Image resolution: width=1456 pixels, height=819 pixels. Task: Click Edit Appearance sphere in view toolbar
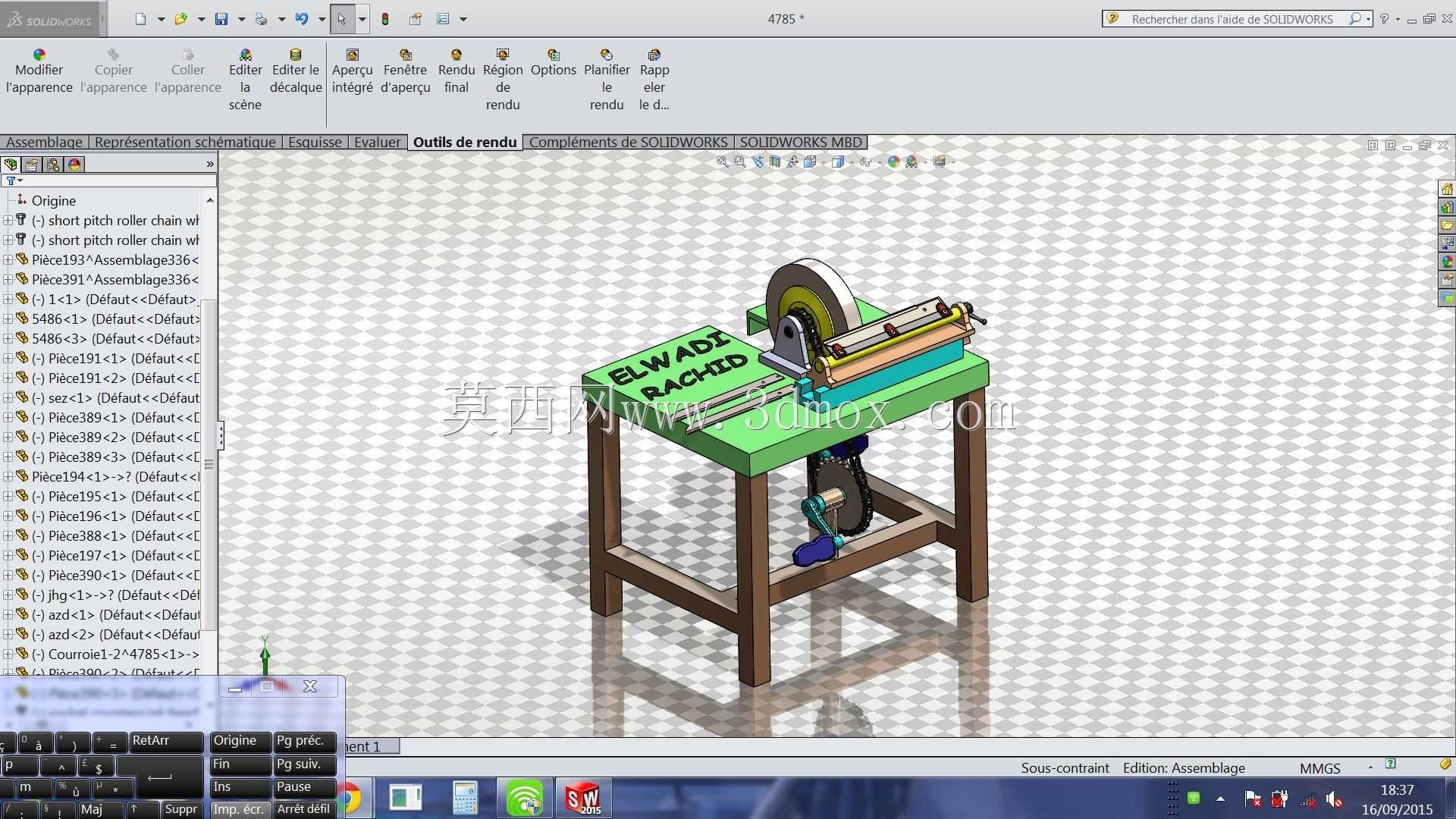tap(893, 162)
